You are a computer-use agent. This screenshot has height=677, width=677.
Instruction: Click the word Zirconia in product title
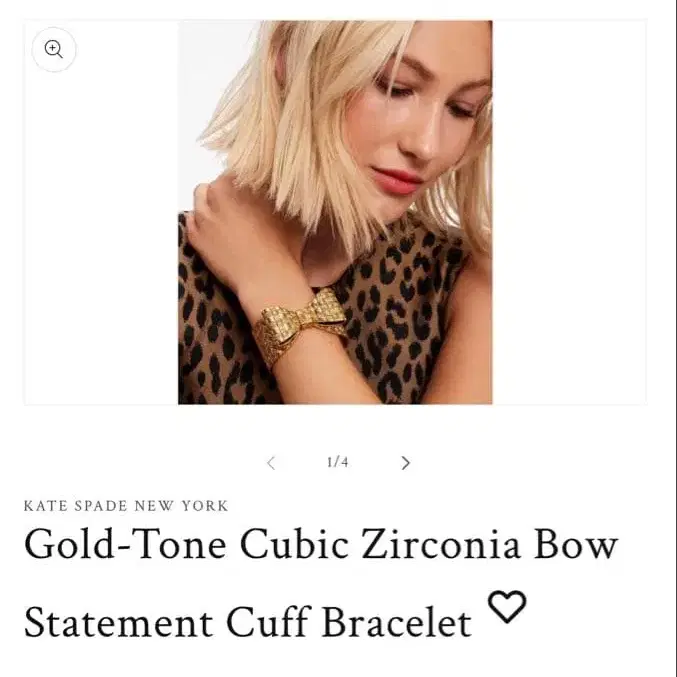(440, 544)
